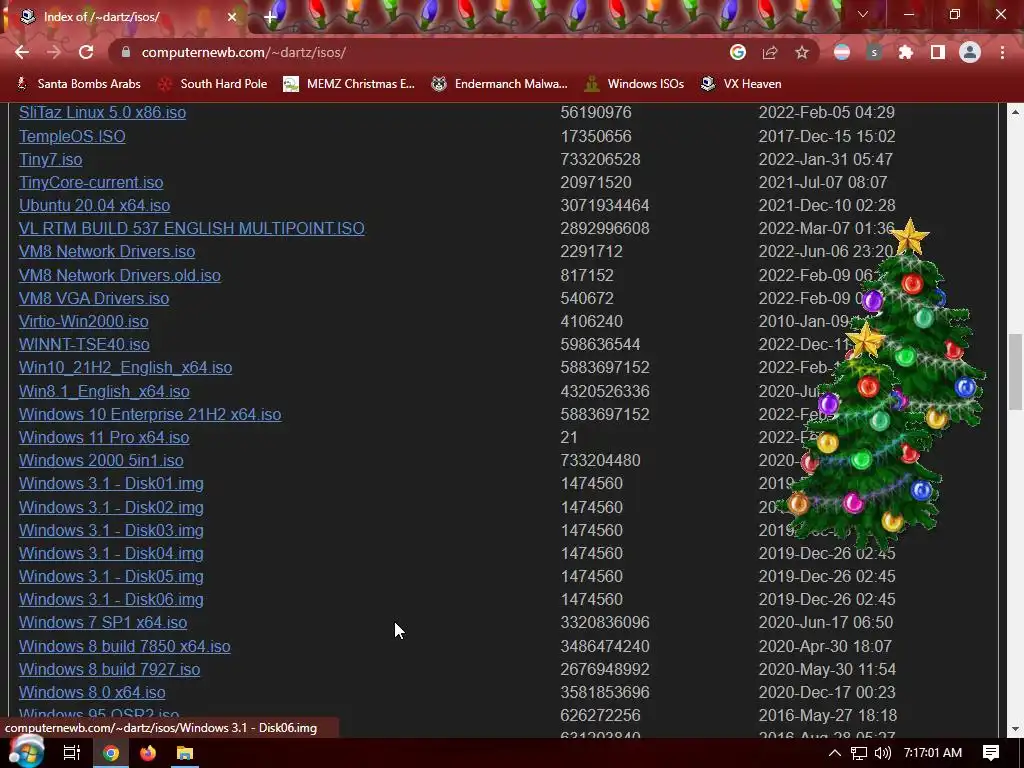Screen dimensions: 1024x768
Task: Click VM8 Network Drivers.iso link
Action: point(107,251)
